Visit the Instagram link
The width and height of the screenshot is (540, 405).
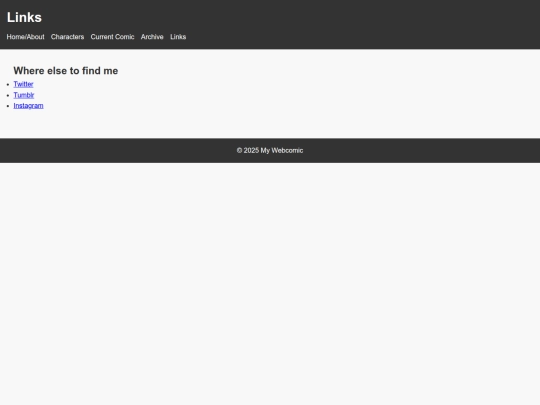pos(28,106)
